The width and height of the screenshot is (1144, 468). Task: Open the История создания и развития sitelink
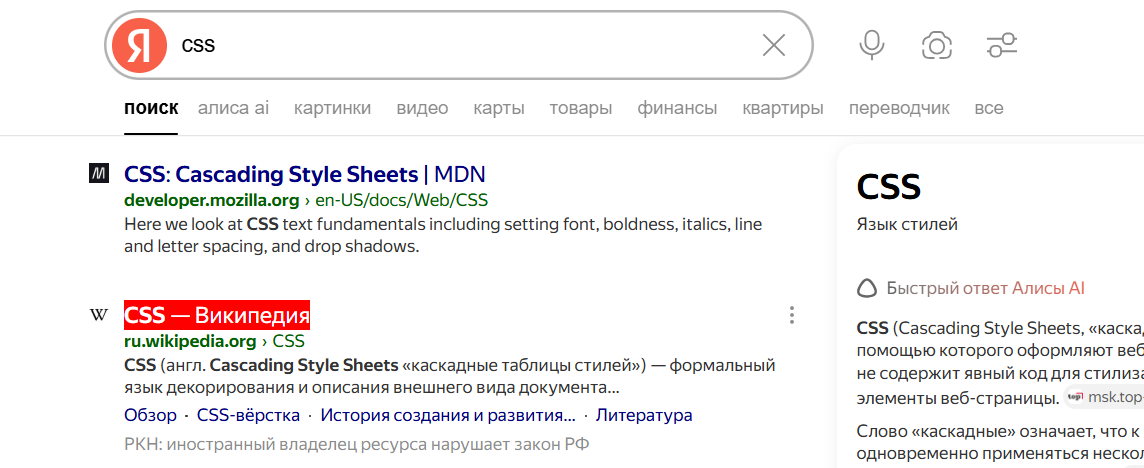point(448,415)
